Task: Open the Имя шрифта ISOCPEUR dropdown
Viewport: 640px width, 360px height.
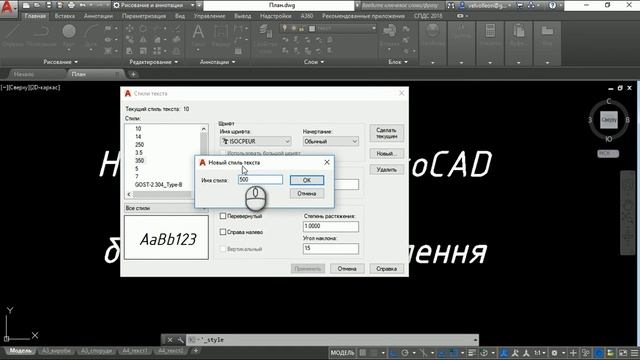Action: pyautogui.click(x=255, y=141)
